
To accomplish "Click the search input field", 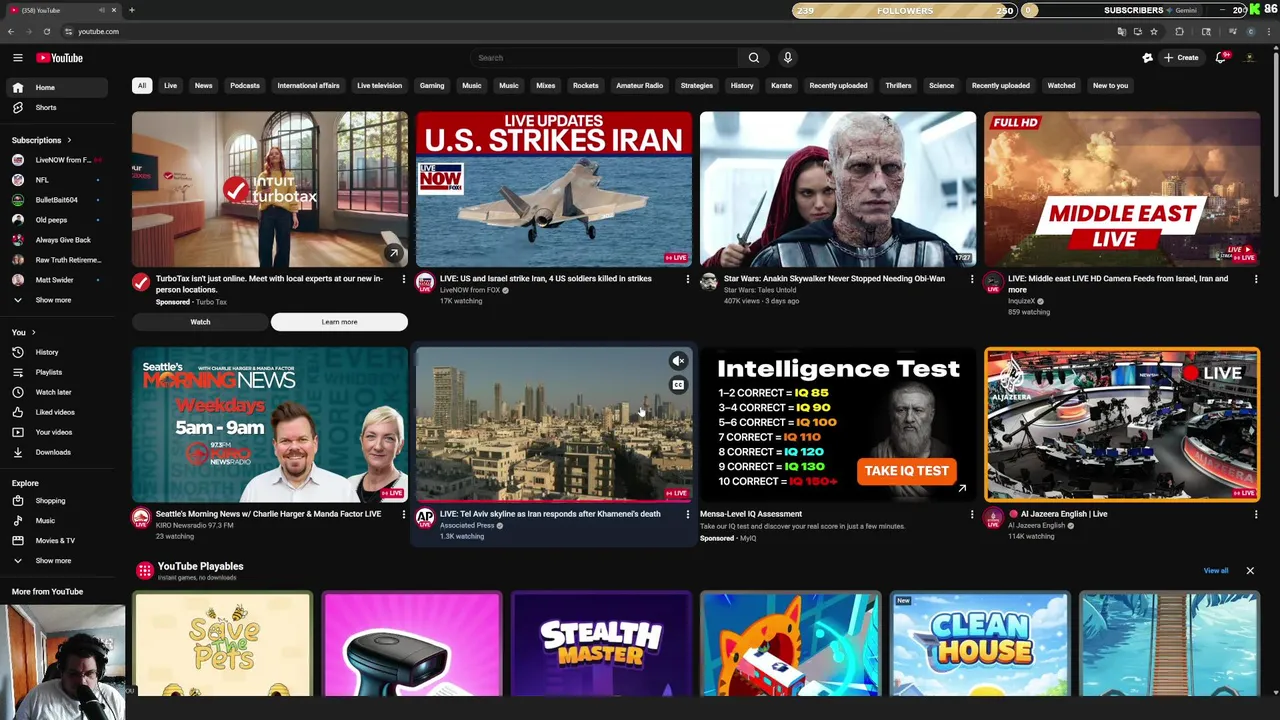I will tap(603, 58).
